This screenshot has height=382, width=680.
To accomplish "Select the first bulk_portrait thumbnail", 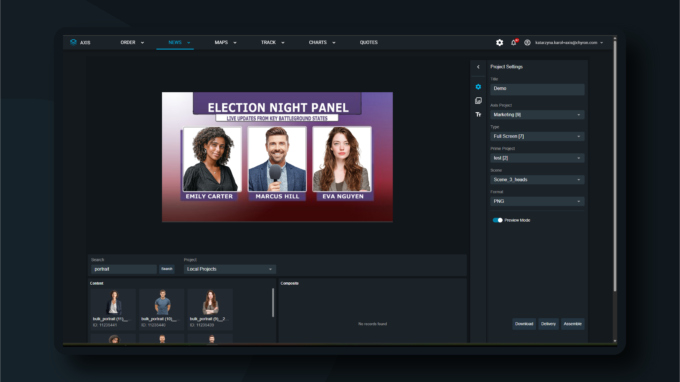I will click(x=113, y=309).
